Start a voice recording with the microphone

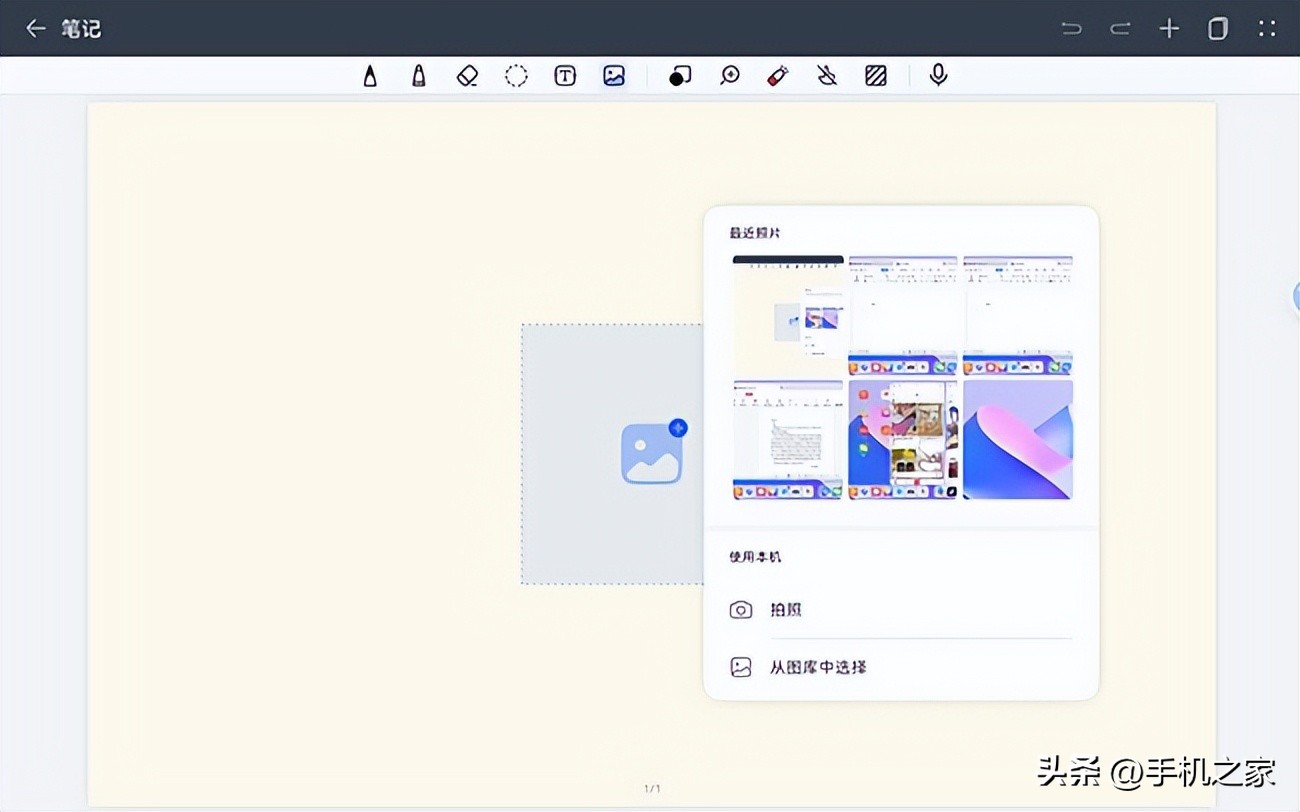click(937, 75)
